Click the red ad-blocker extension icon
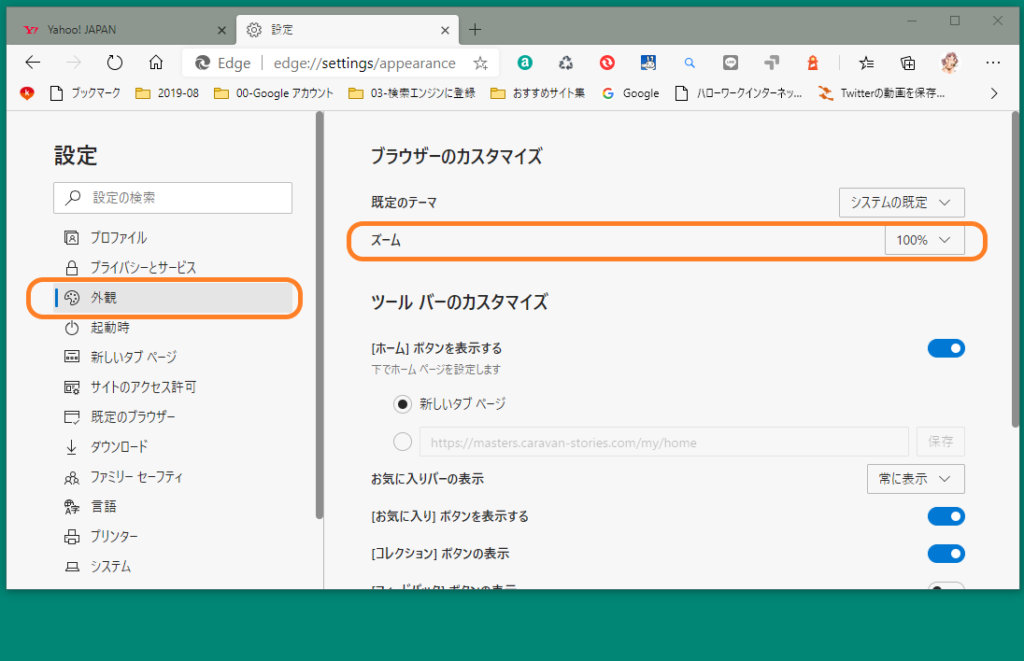The image size is (1024, 661). [607, 62]
